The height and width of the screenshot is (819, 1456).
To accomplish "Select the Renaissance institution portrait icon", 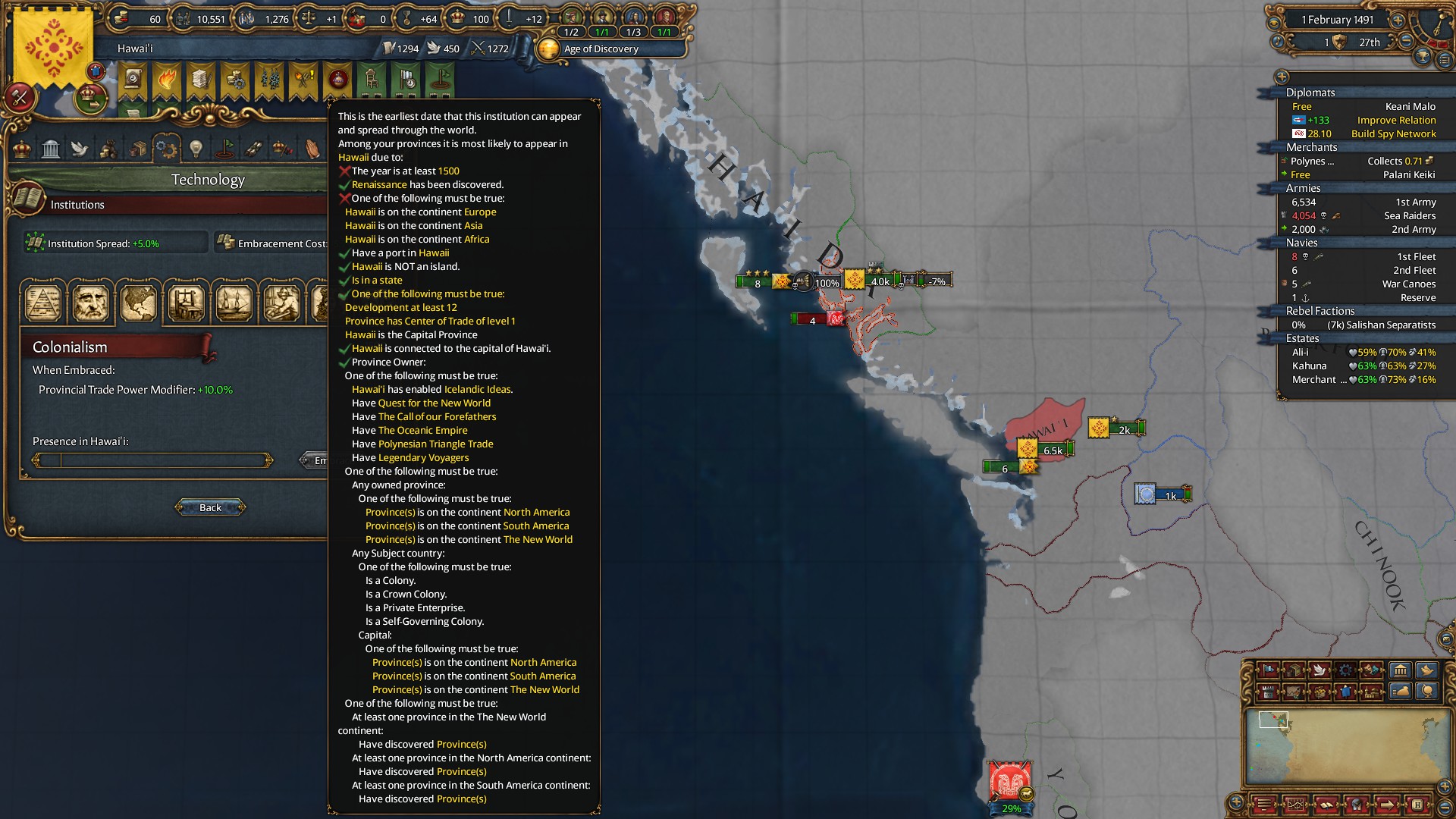I will [x=90, y=303].
